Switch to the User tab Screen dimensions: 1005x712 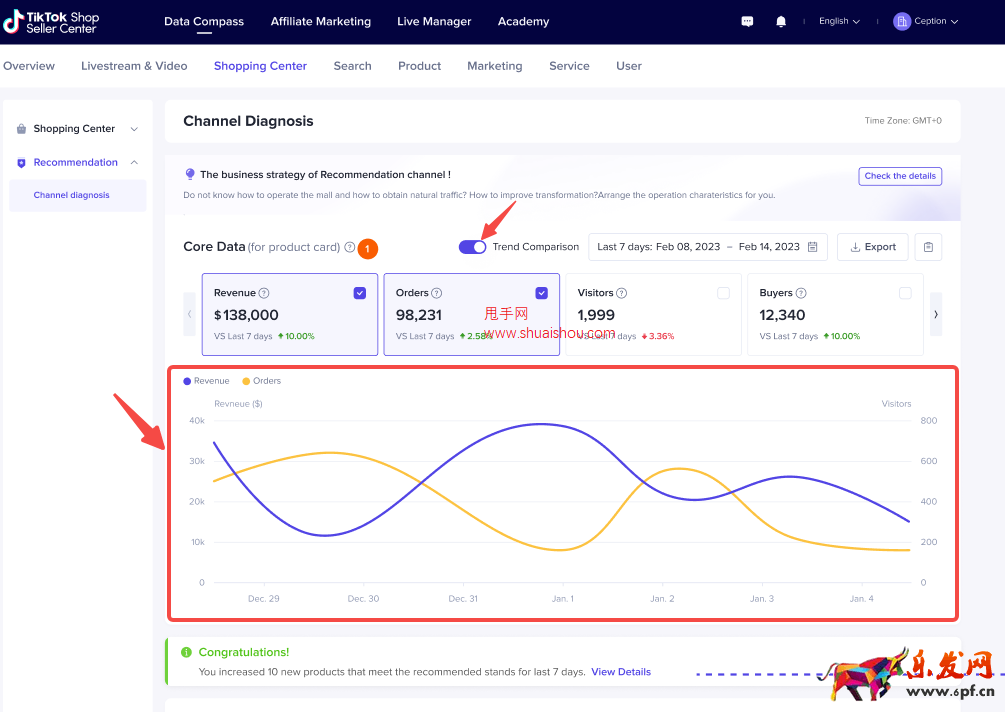tap(629, 66)
